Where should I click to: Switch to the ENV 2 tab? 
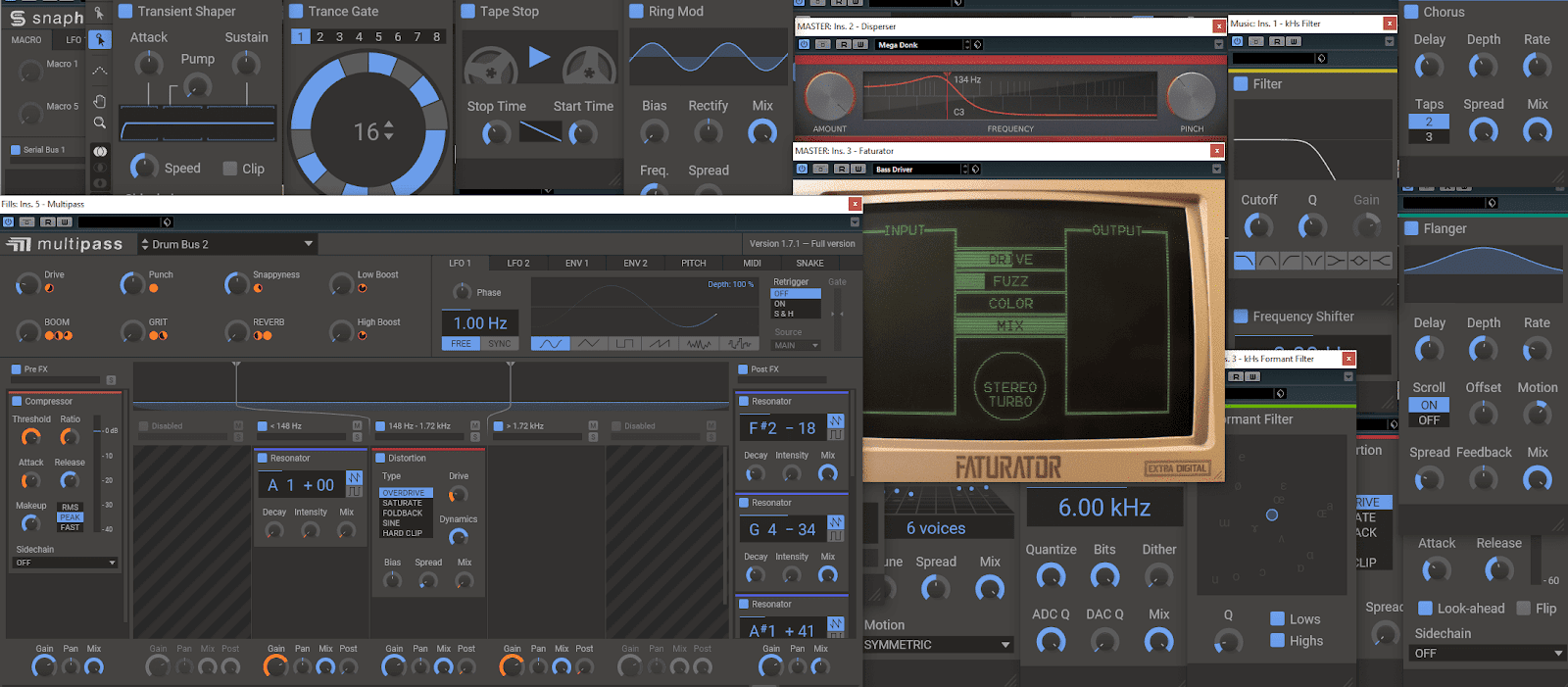pos(635,263)
